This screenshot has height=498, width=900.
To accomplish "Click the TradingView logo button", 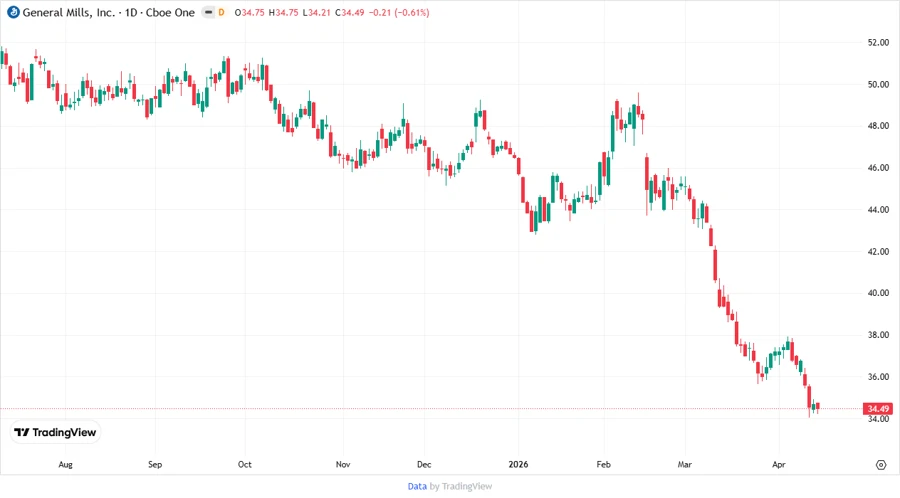I will tap(56, 432).
